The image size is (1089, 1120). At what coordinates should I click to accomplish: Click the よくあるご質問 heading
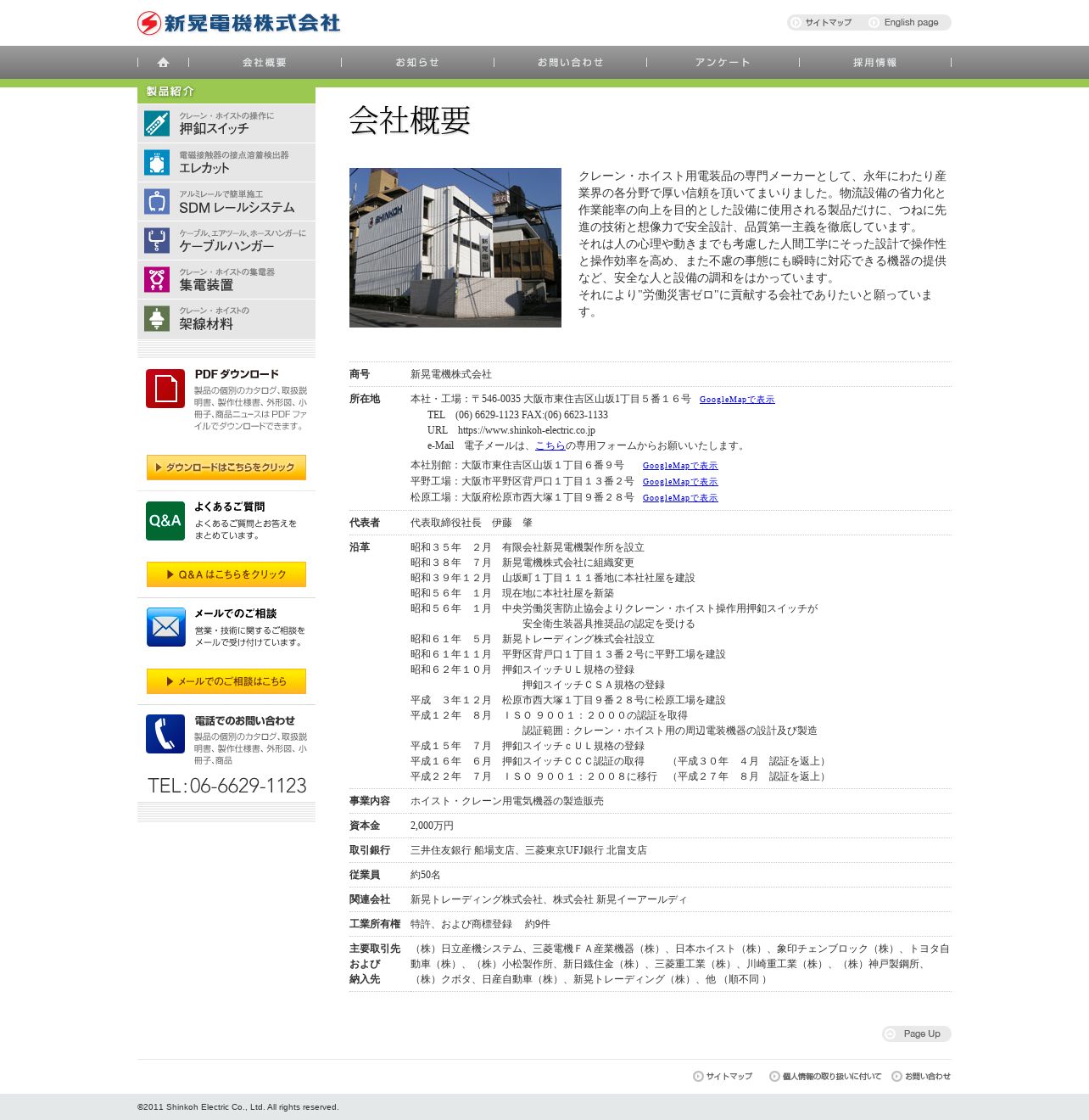(x=229, y=507)
